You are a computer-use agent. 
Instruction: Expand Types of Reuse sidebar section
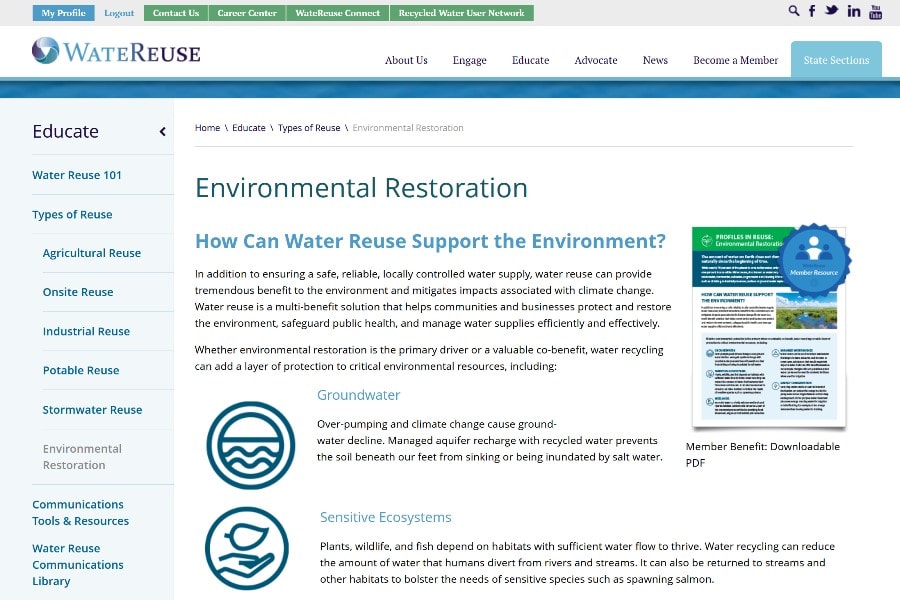click(x=72, y=214)
